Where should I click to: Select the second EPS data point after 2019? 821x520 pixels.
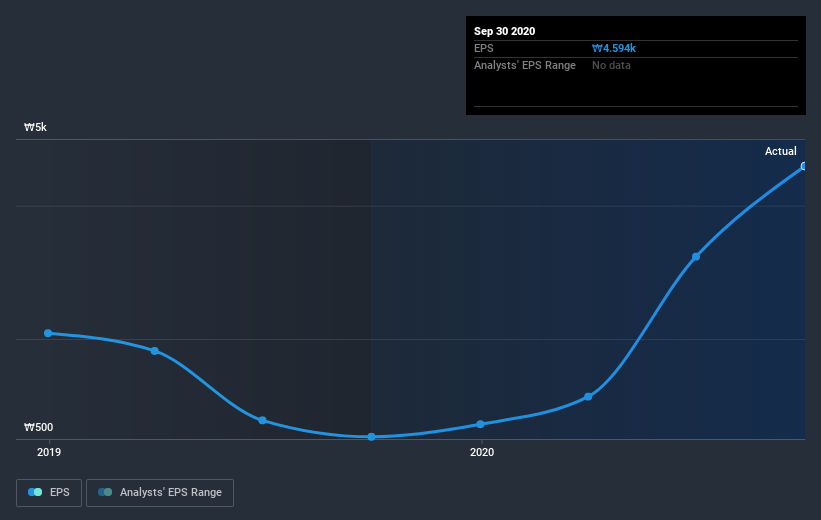pyautogui.click(x=155, y=351)
